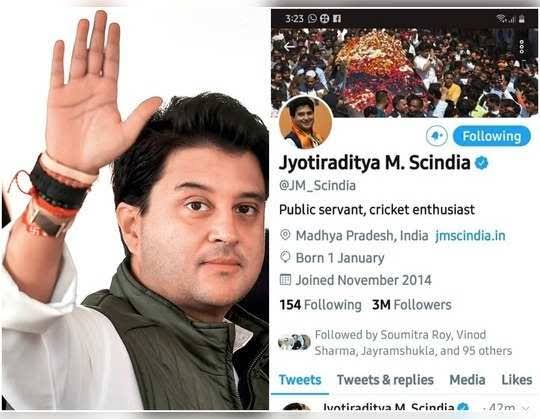Image resolution: width=540 pixels, height=419 pixels.
Task: Open the Followed by Soumitra Roy list
Action: [395, 343]
